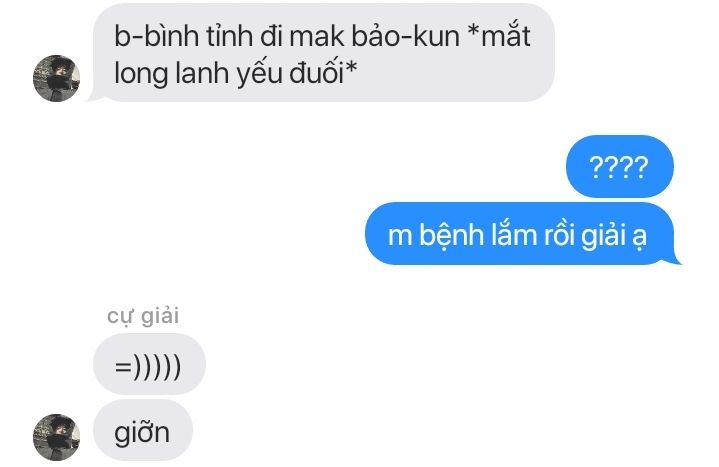The width and height of the screenshot is (719, 467).
Task: Click the word 'mak' in received message
Action: (317, 36)
